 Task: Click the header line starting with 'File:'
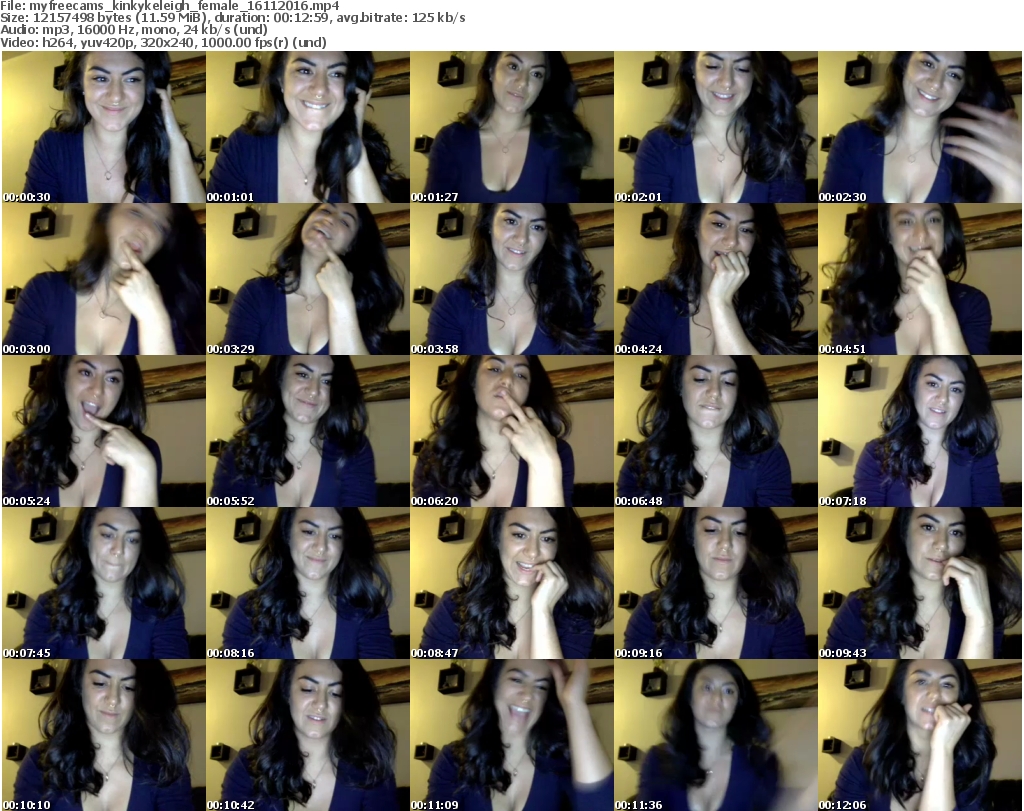coord(170,6)
